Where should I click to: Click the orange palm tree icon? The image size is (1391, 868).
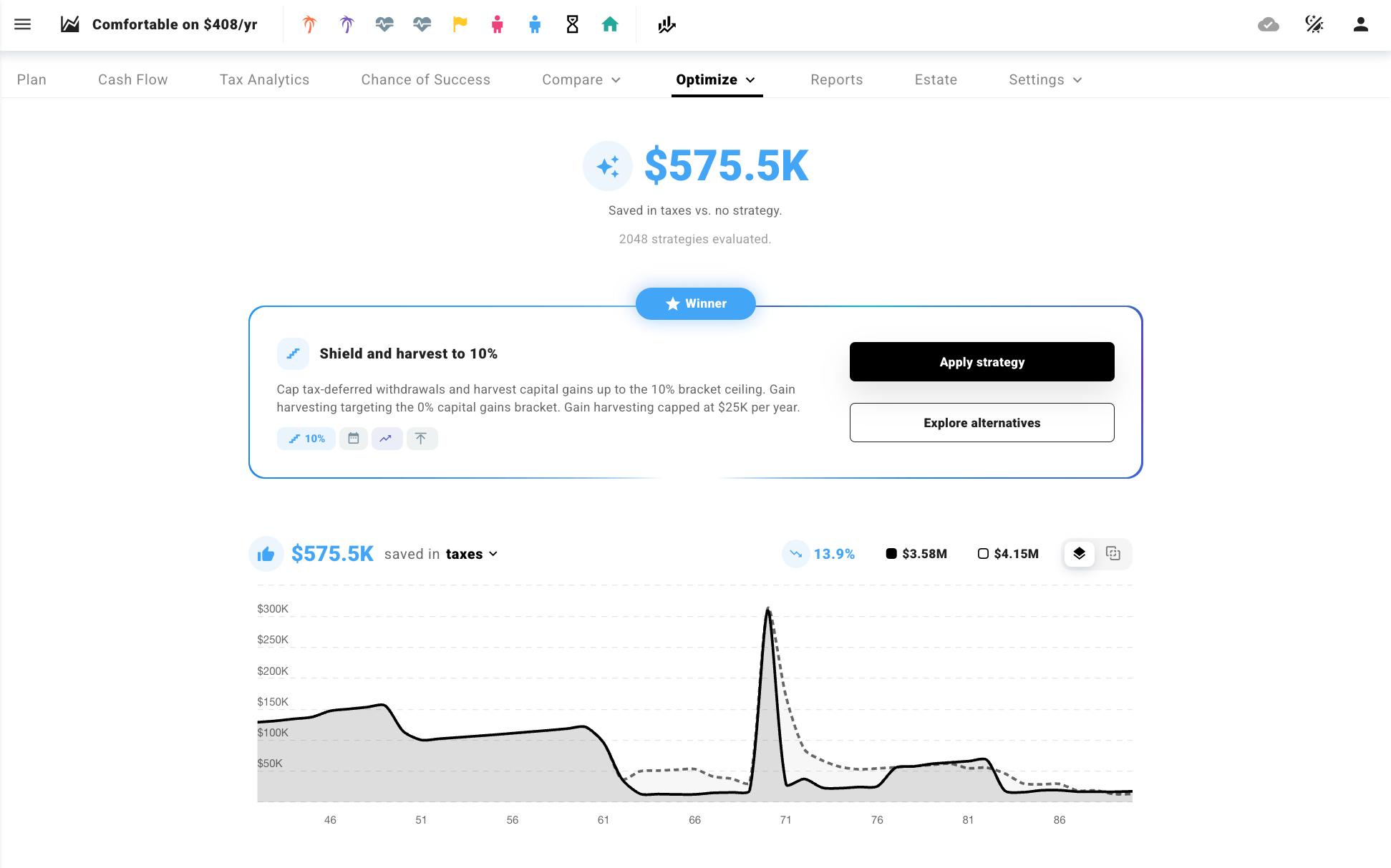coord(309,24)
